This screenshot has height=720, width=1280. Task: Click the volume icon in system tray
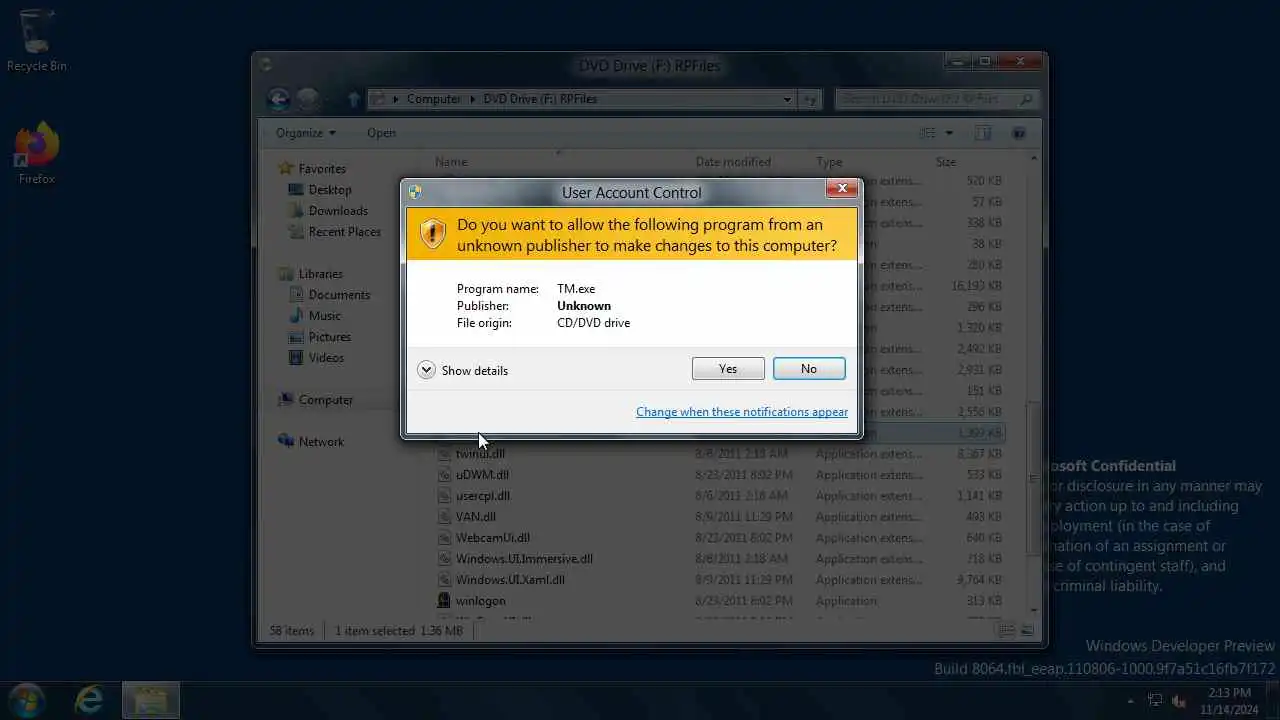(1179, 701)
